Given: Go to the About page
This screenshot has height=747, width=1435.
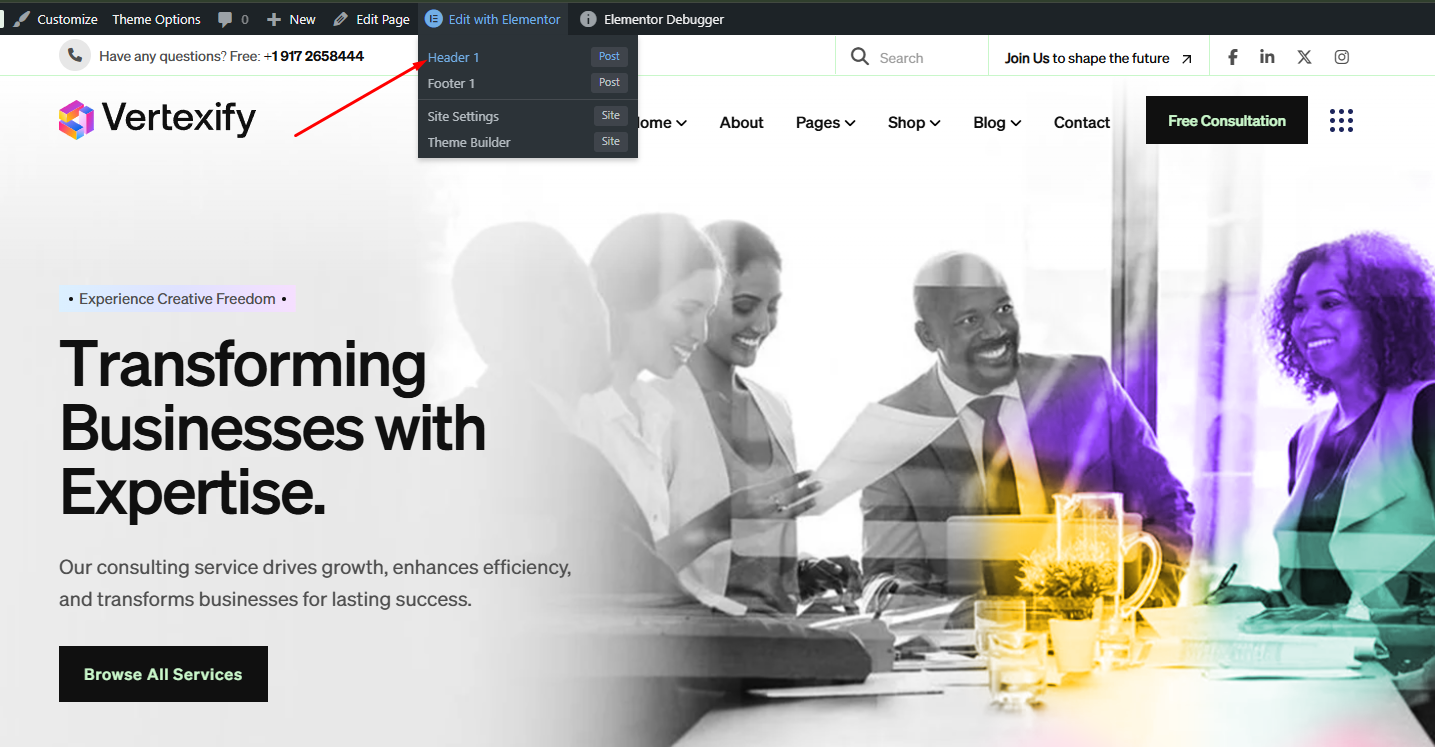Looking at the screenshot, I should pos(741,122).
